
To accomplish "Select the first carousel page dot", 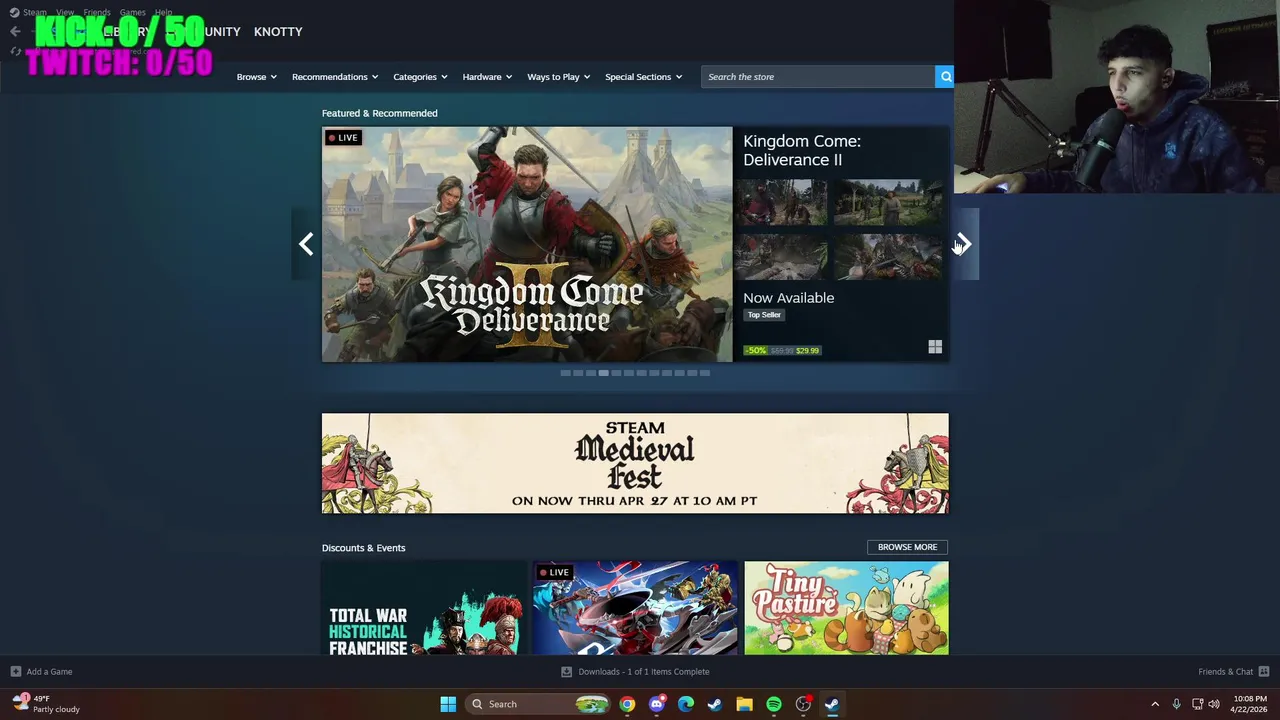I will (565, 373).
